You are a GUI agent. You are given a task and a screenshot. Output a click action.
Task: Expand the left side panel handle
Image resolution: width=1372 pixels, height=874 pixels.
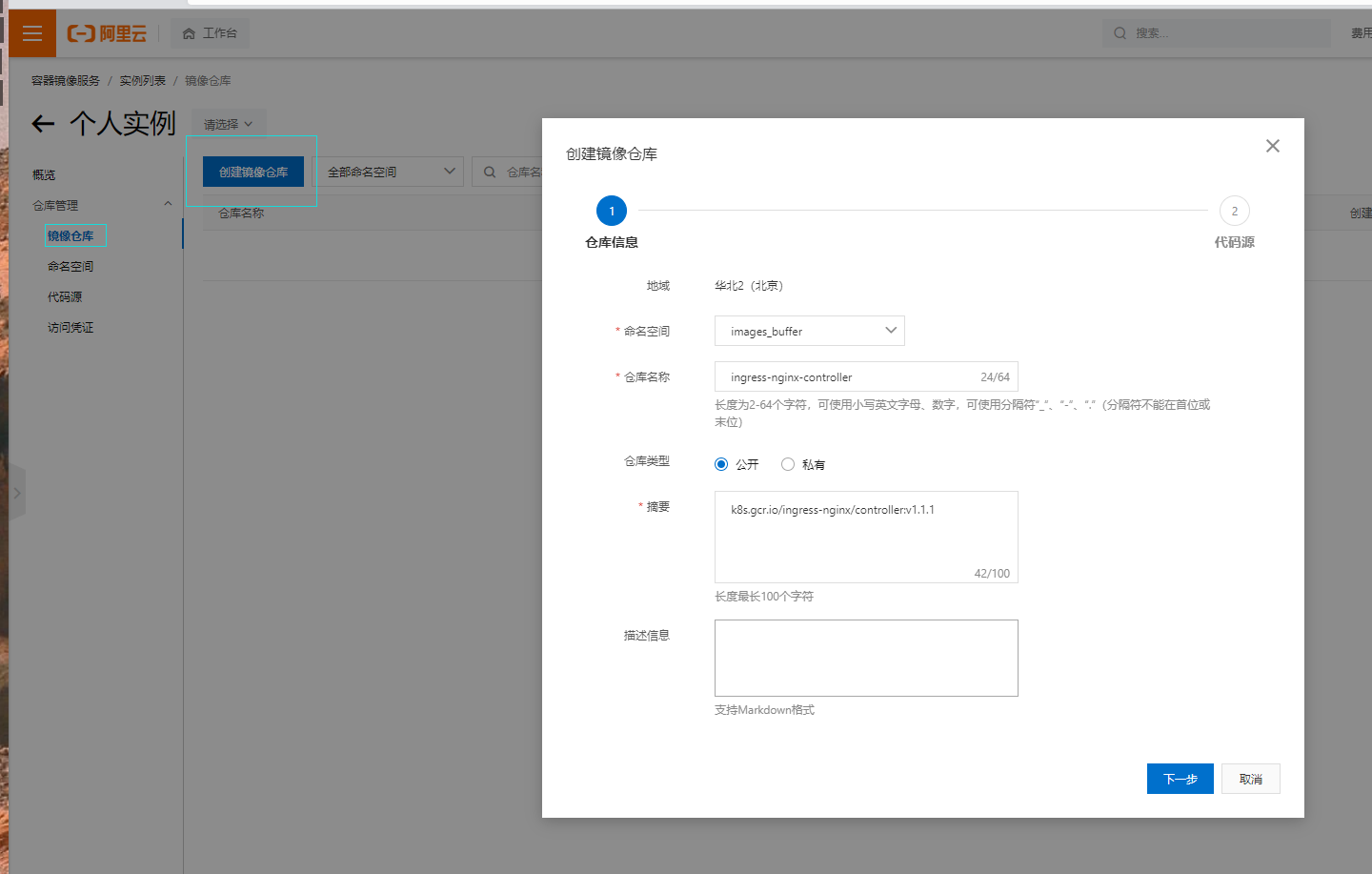16,493
